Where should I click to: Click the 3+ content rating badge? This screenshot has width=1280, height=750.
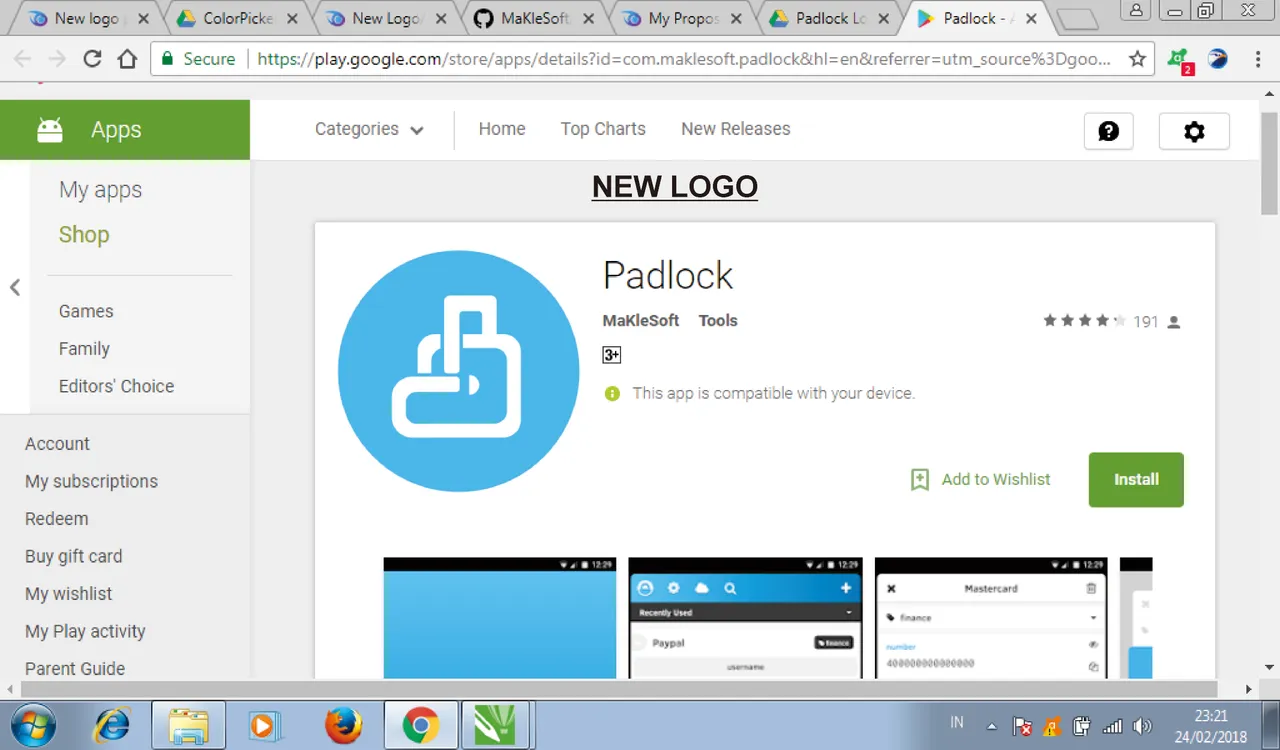612,355
